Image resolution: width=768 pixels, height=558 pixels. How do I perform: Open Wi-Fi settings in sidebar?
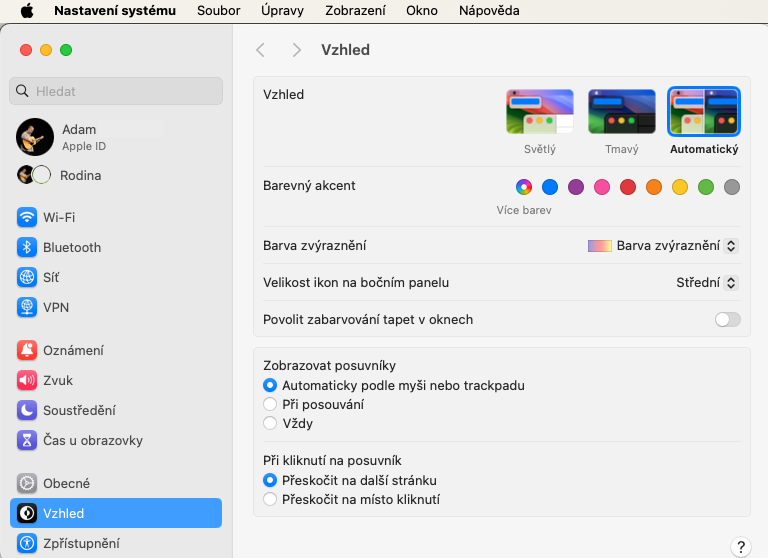pyautogui.click(x=58, y=217)
